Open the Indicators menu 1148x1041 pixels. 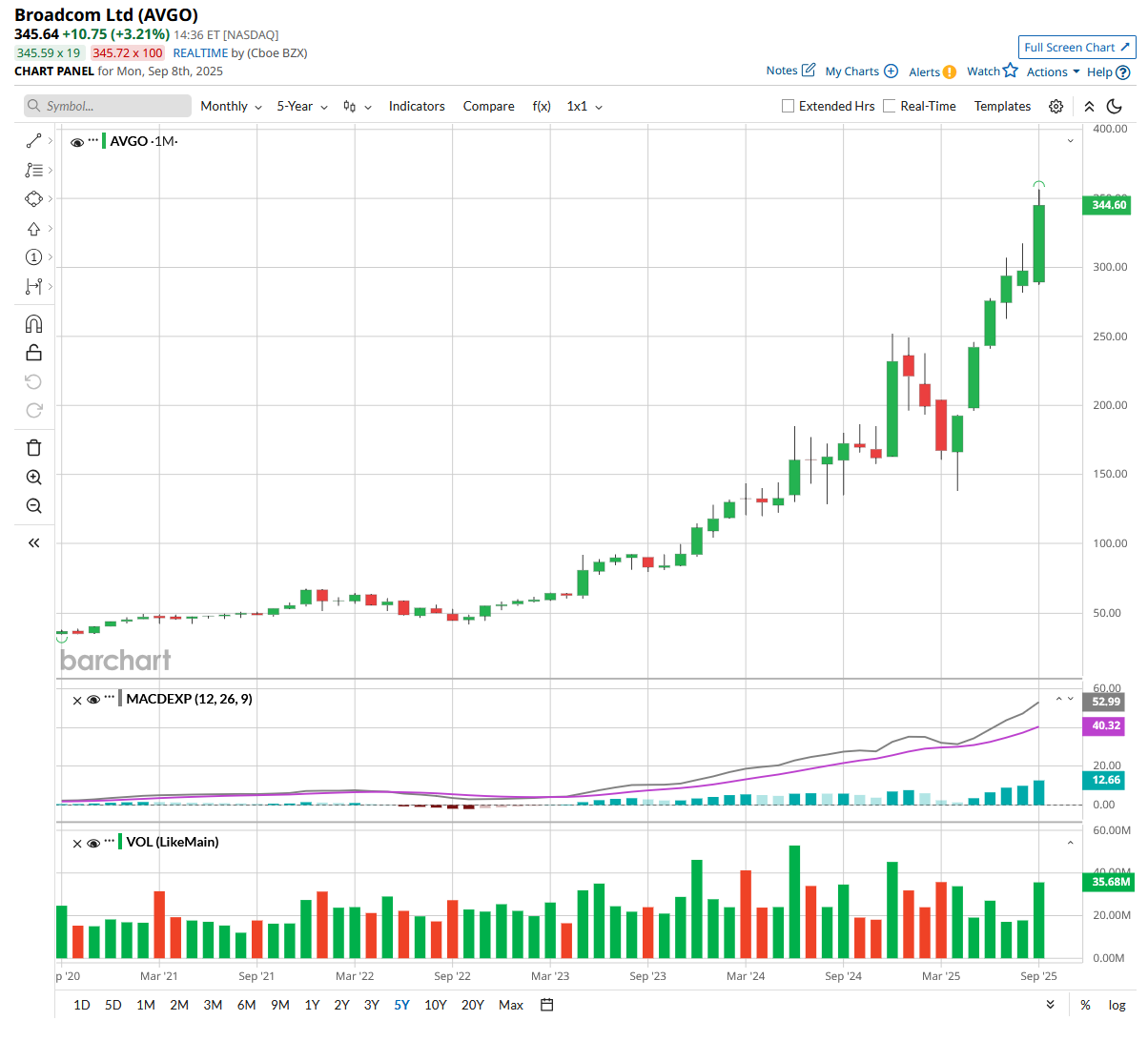(x=417, y=106)
